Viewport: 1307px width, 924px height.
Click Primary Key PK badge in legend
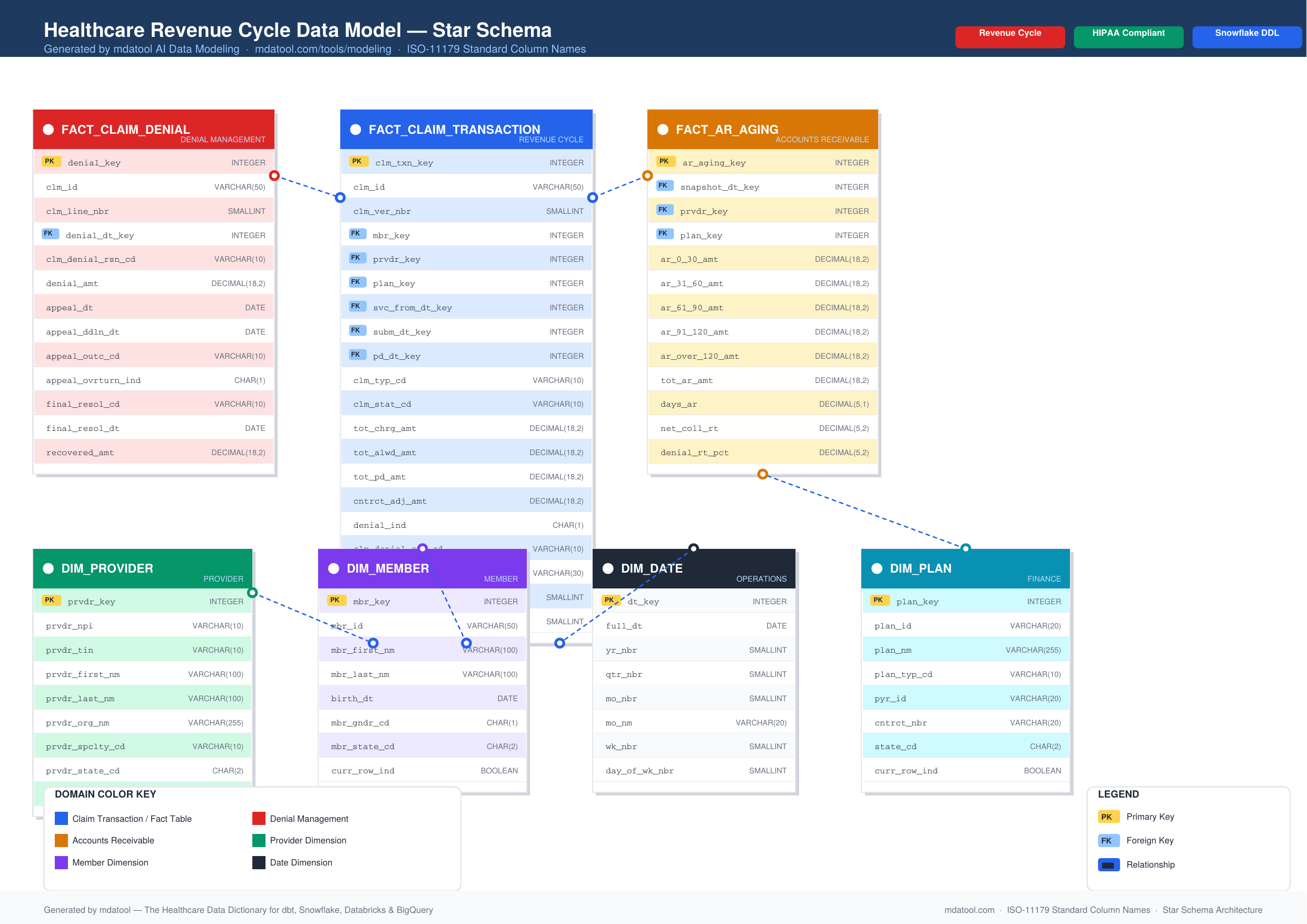click(1108, 817)
